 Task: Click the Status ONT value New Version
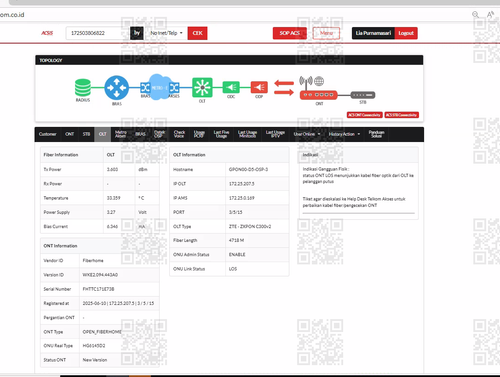point(95,360)
